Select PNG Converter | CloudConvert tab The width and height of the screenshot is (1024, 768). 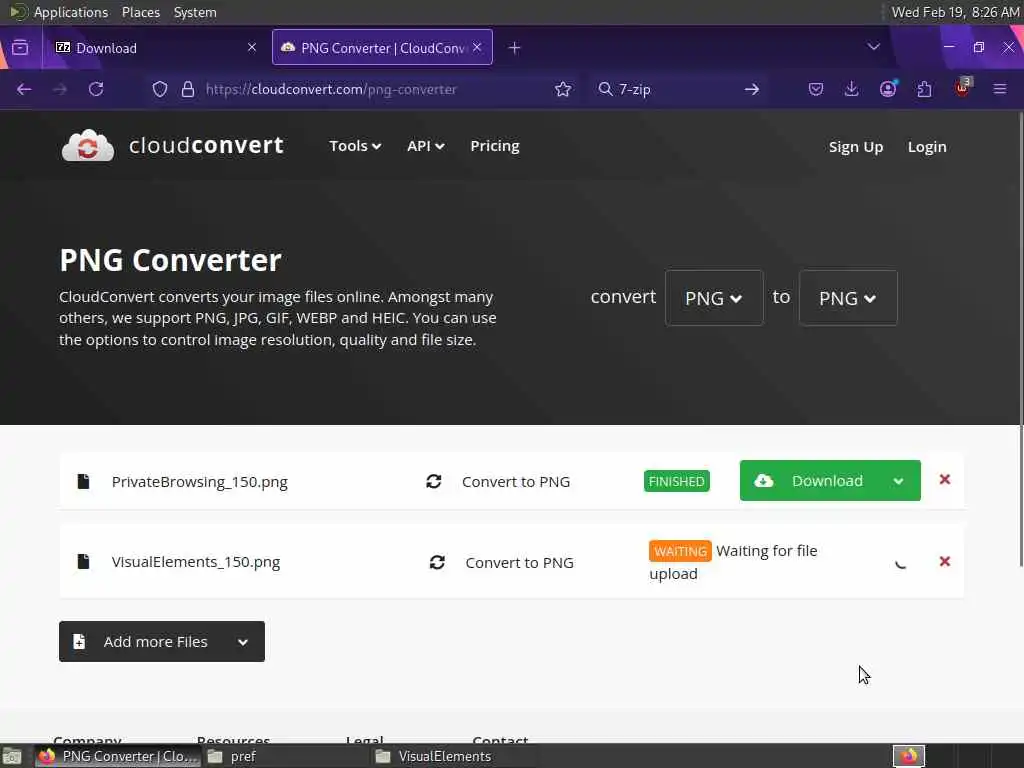[x=382, y=48]
